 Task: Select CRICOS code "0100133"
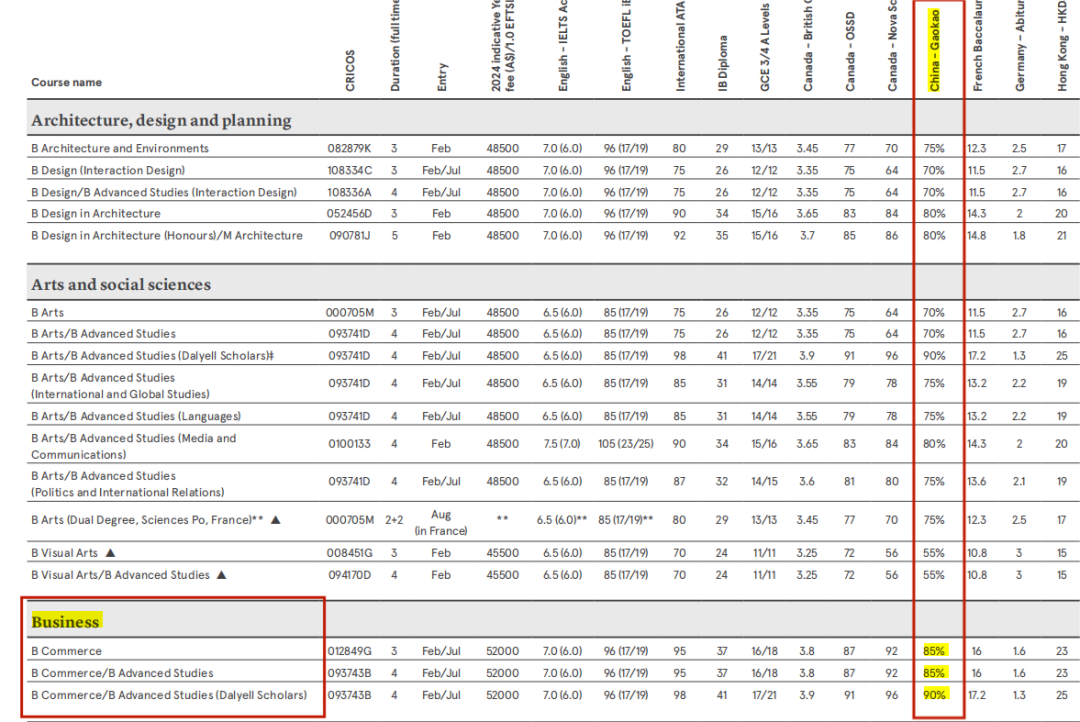pos(349,444)
